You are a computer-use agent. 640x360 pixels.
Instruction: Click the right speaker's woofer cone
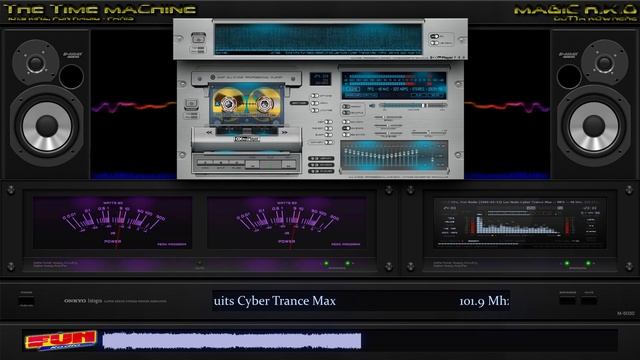point(593,126)
